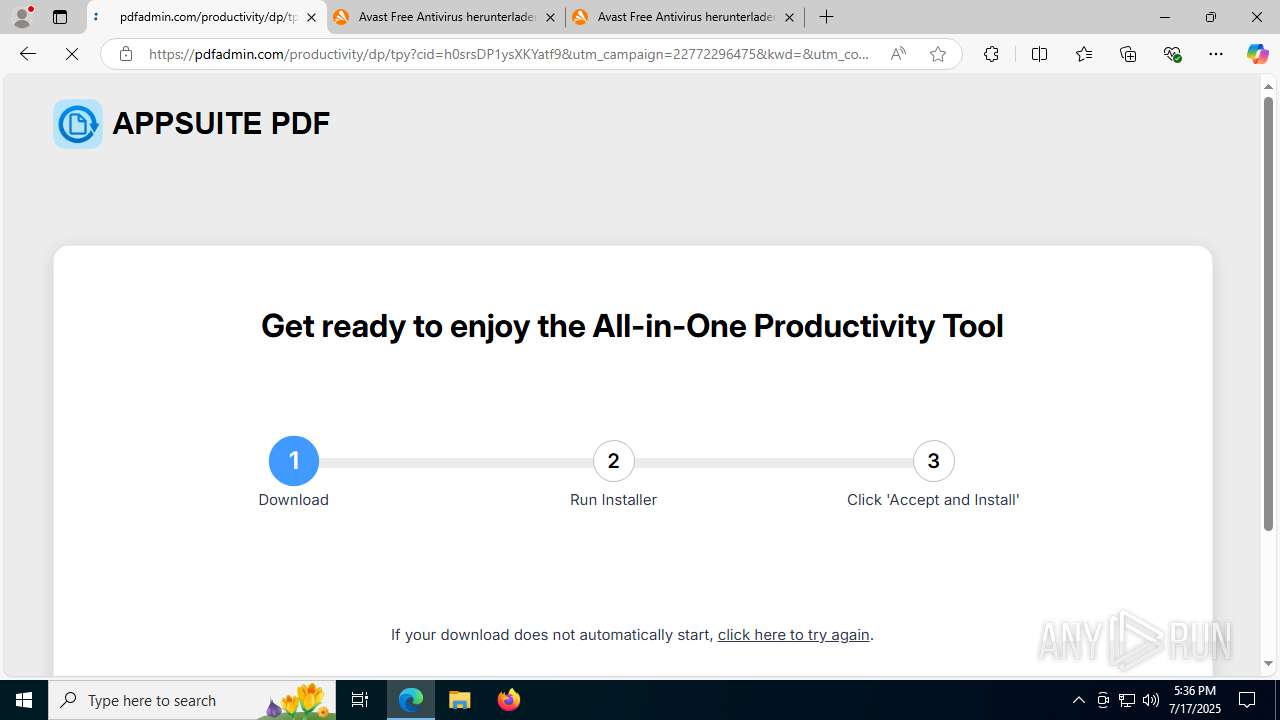Launch Firefox from the taskbar
1280x720 pixels.
point(509,700)
